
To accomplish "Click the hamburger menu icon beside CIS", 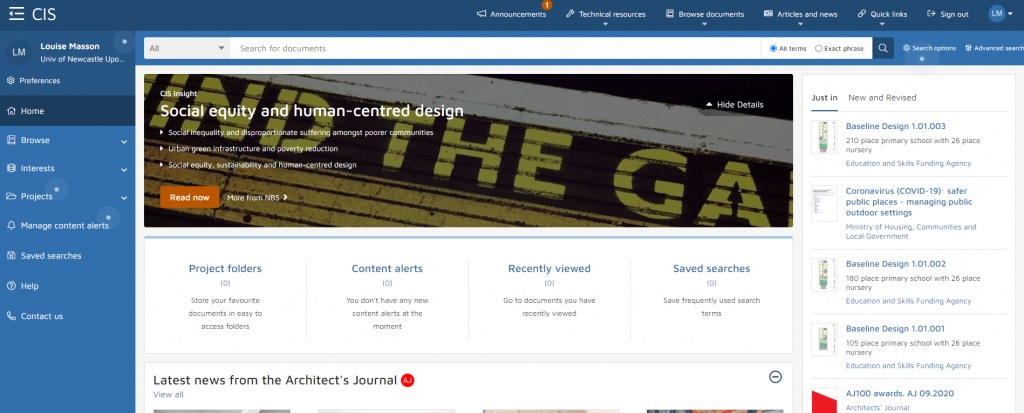I will (17, 14).
